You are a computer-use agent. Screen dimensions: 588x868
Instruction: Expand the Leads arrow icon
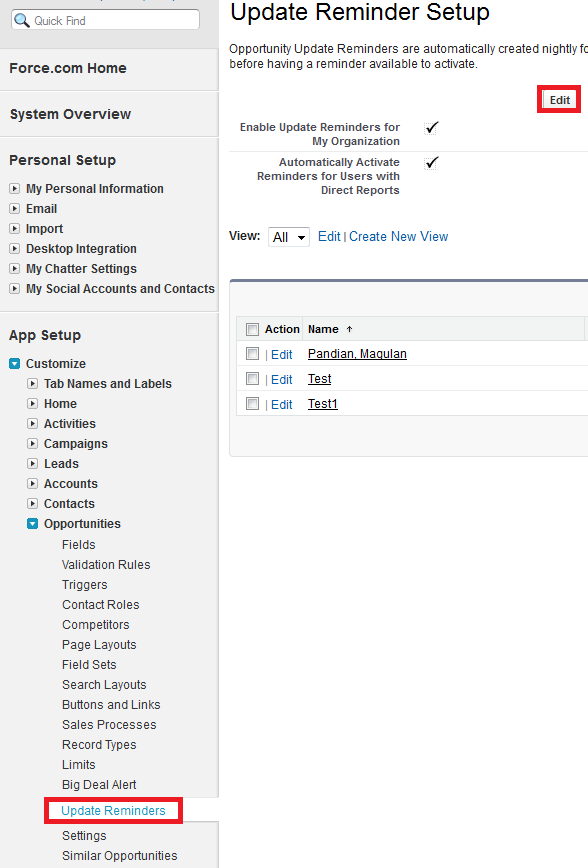click(x=33, y=464)
